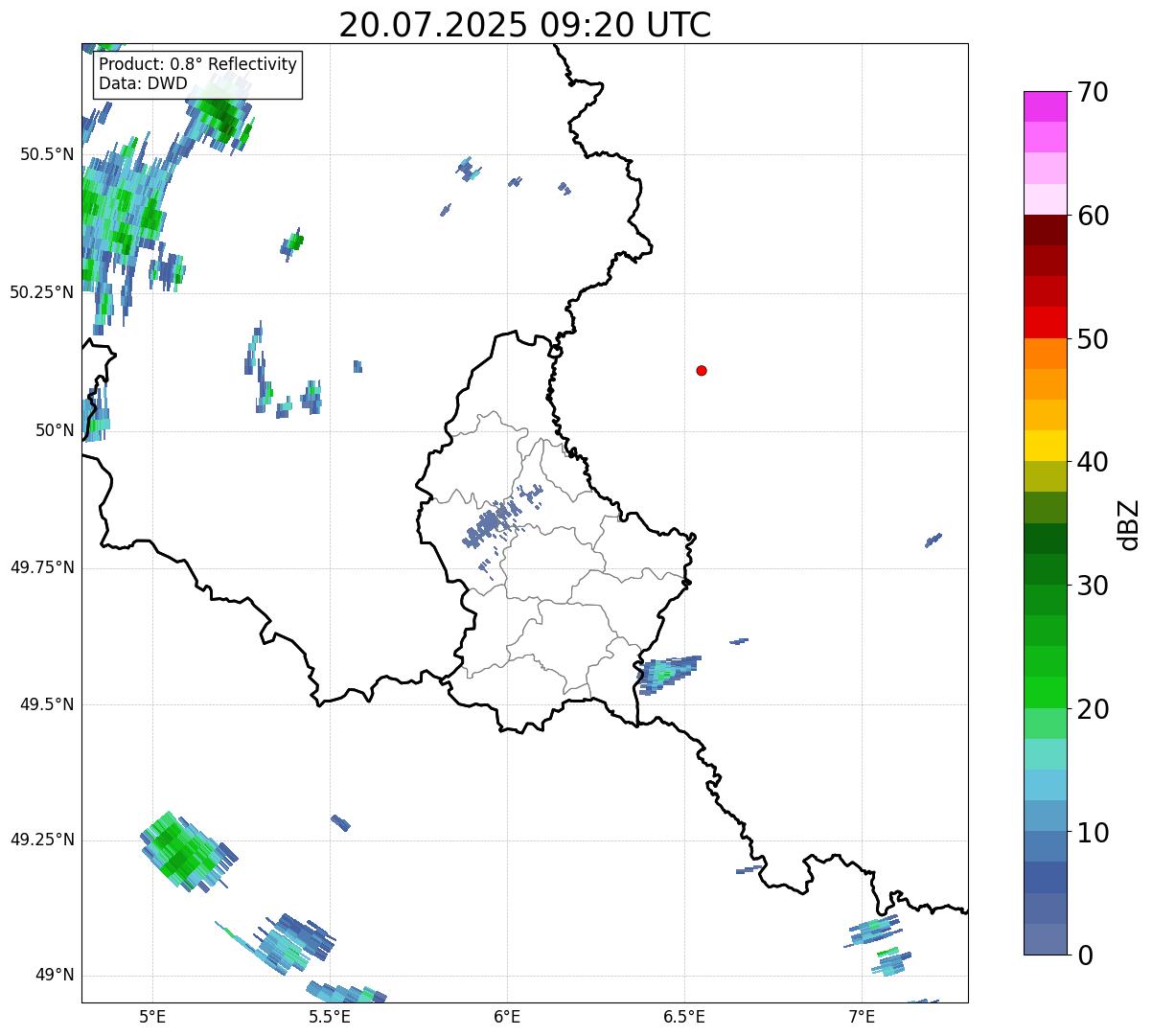This screenshot has width=1152, height=1036.
Task: Click the "50°N" latitude label
Action: click(55, 430)
